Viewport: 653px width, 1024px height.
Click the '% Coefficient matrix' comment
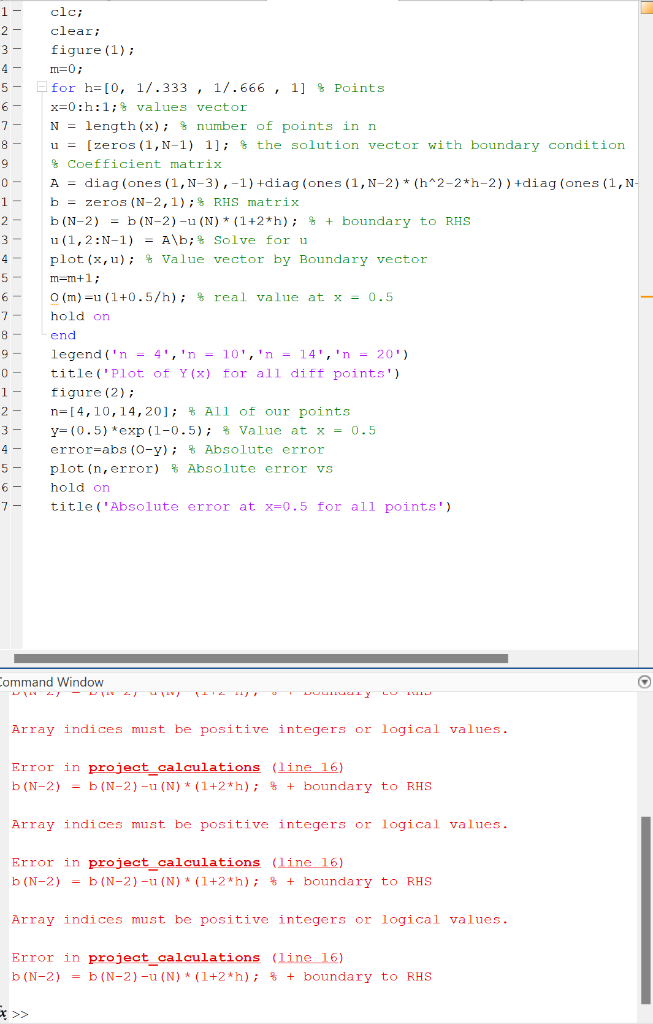click(136, 164)
